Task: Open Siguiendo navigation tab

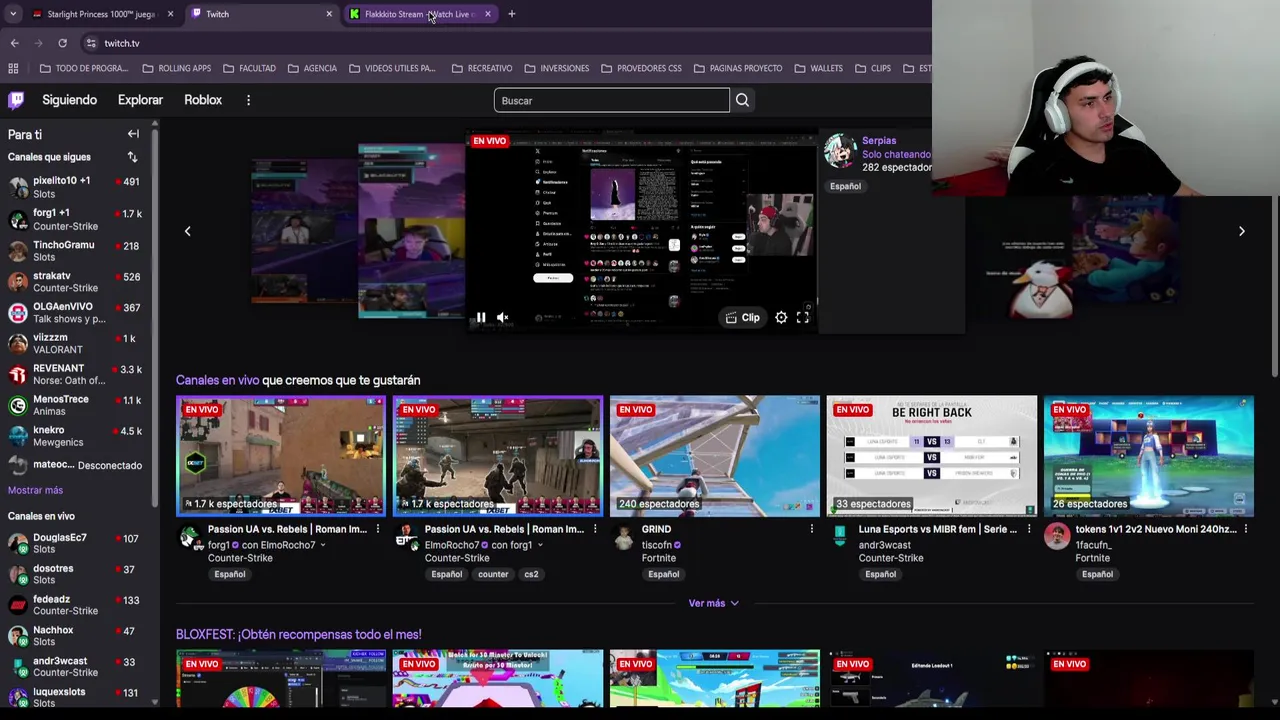Action: [x=69, y=100]
